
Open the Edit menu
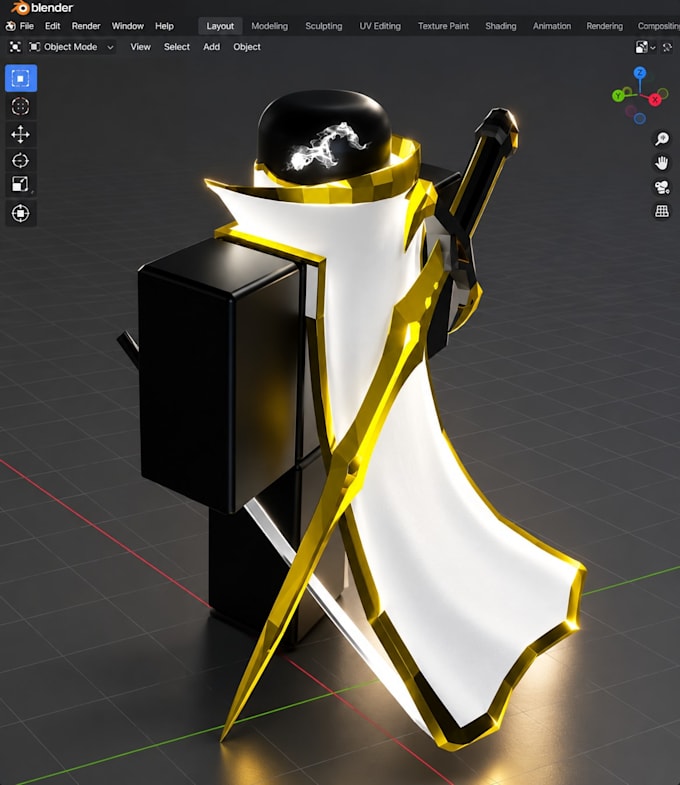53,26
